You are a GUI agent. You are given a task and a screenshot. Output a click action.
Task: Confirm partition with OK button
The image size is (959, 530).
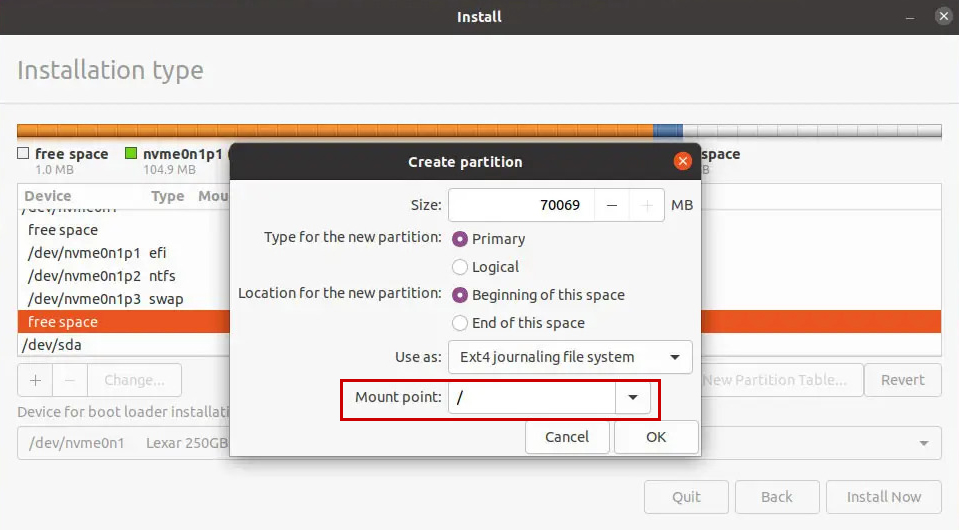(655, 437)
